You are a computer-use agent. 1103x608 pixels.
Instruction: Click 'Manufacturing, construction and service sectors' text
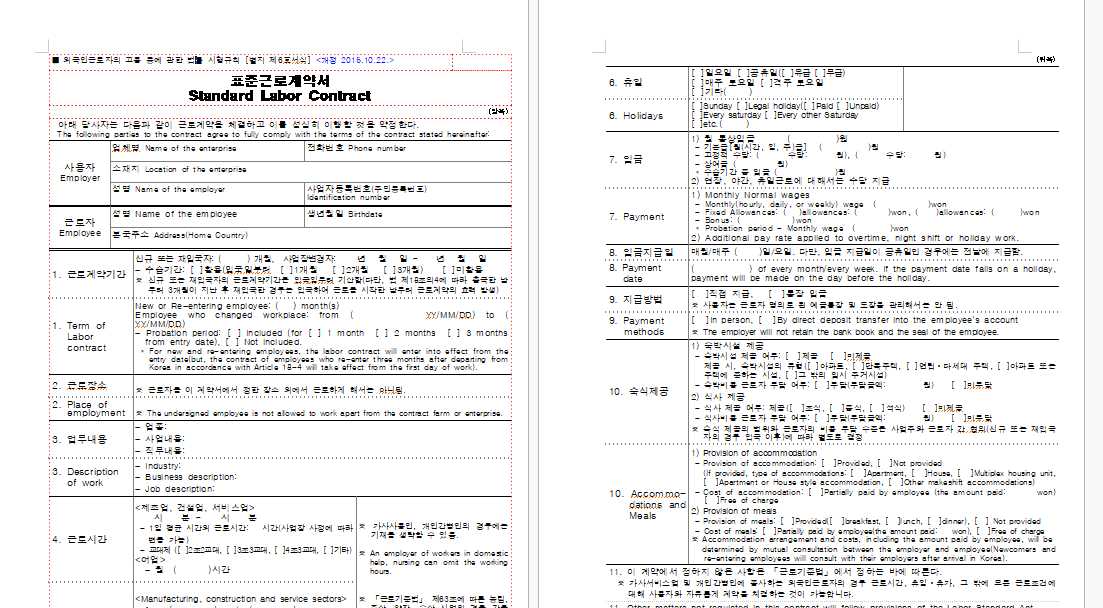point(241,599)
